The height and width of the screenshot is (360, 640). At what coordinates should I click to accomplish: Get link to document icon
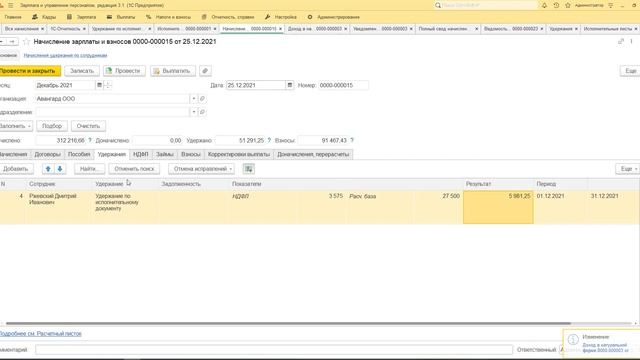click(x=621, y=41)
